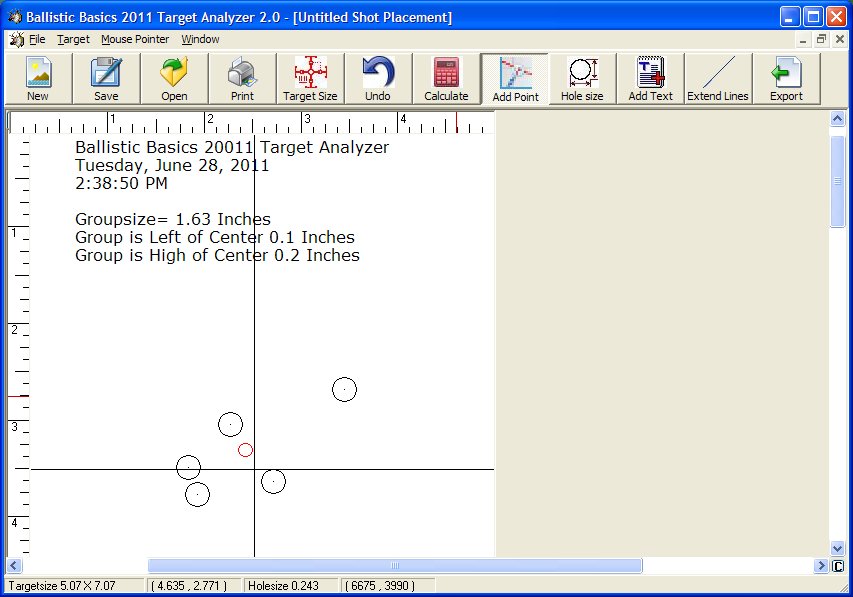Image resolution: width=853 pixels, height=597 pixels.
Task: Click the Tuesday, June 28, 2011 date text
Action: [172, 165]
